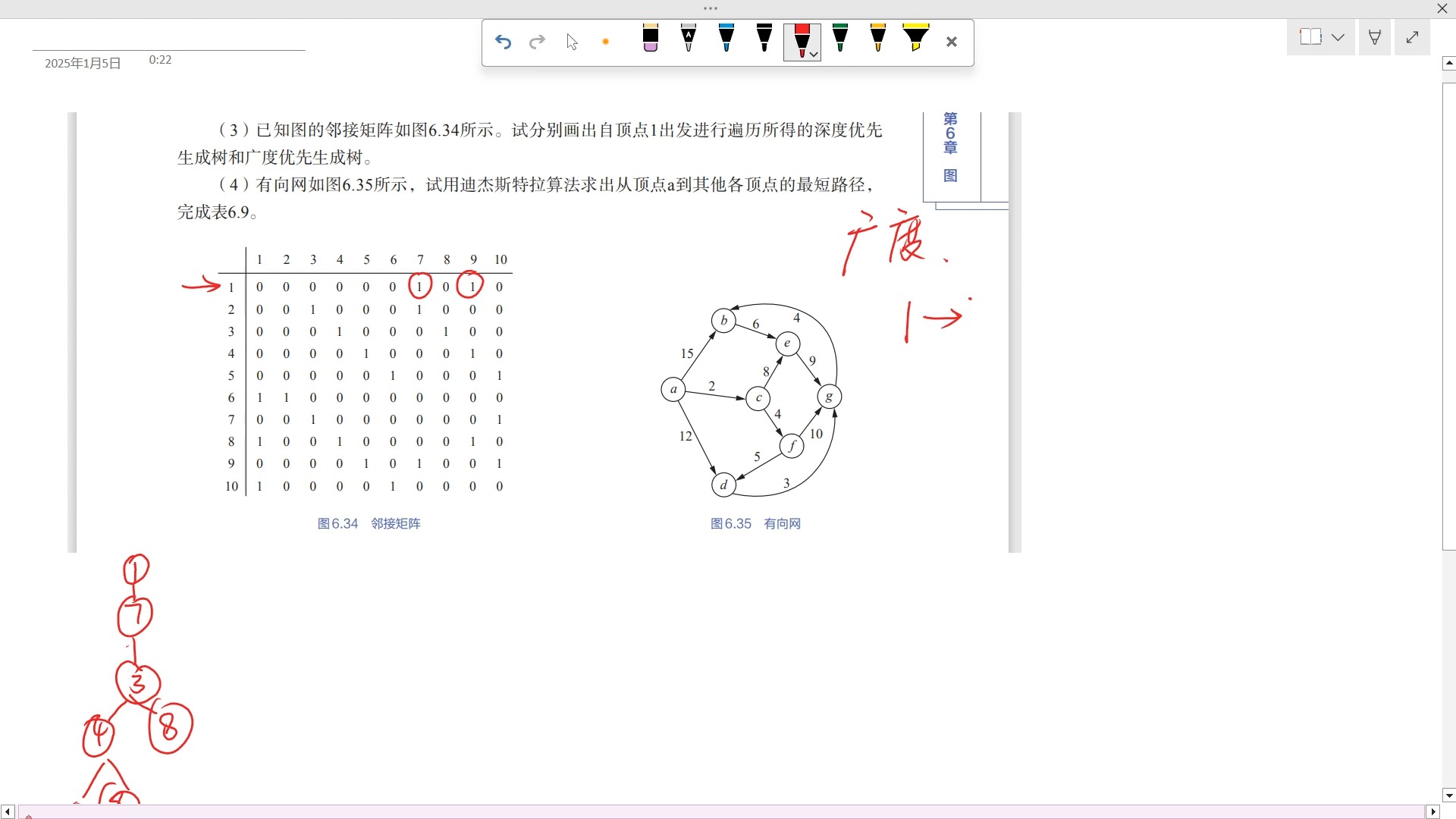
Task: Click the undo arrow in pen toolbar
Action: coord(503,42)
